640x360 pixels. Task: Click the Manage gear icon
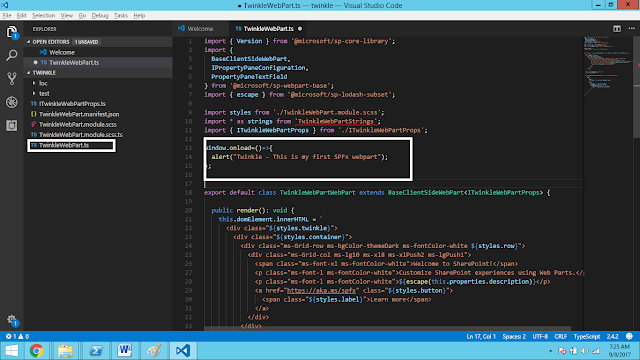[12, 320]
